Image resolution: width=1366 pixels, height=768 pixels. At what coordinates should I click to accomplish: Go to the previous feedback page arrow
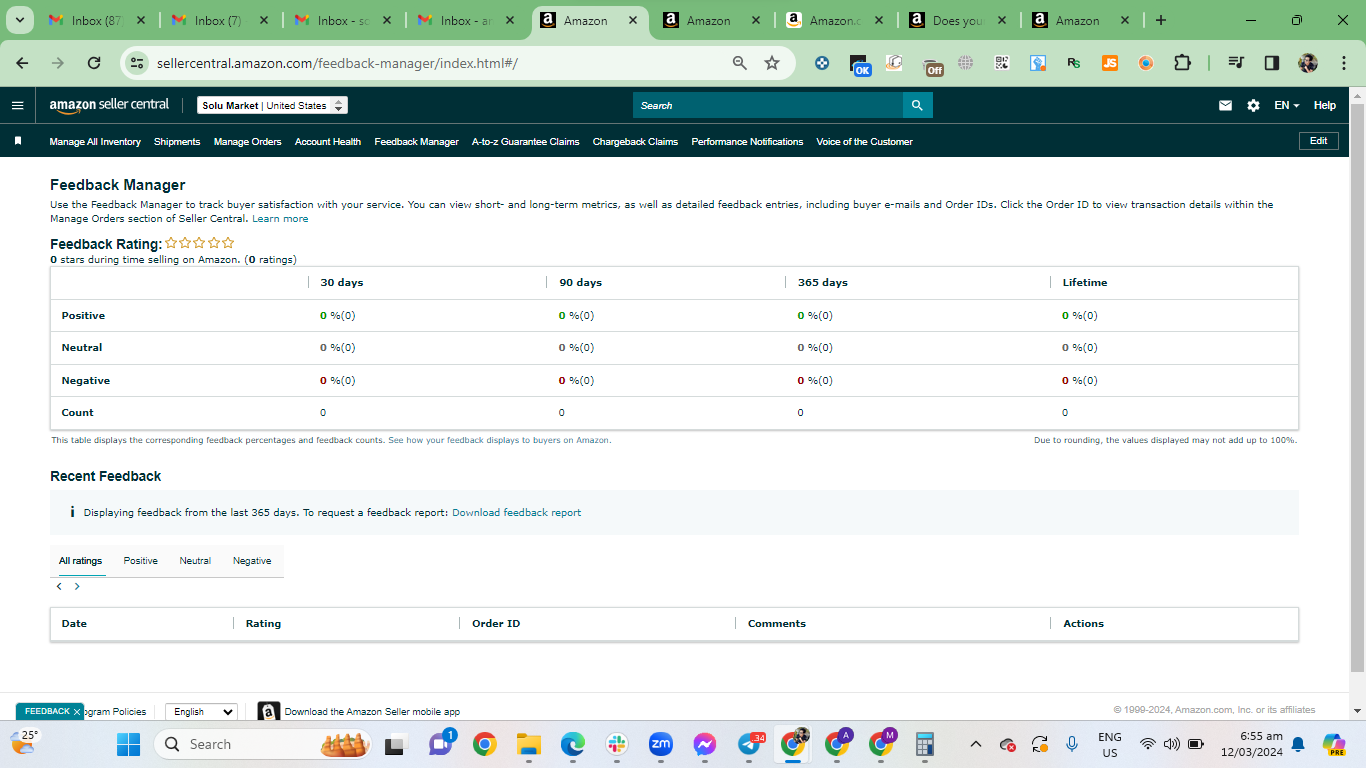tap(59, 587)
